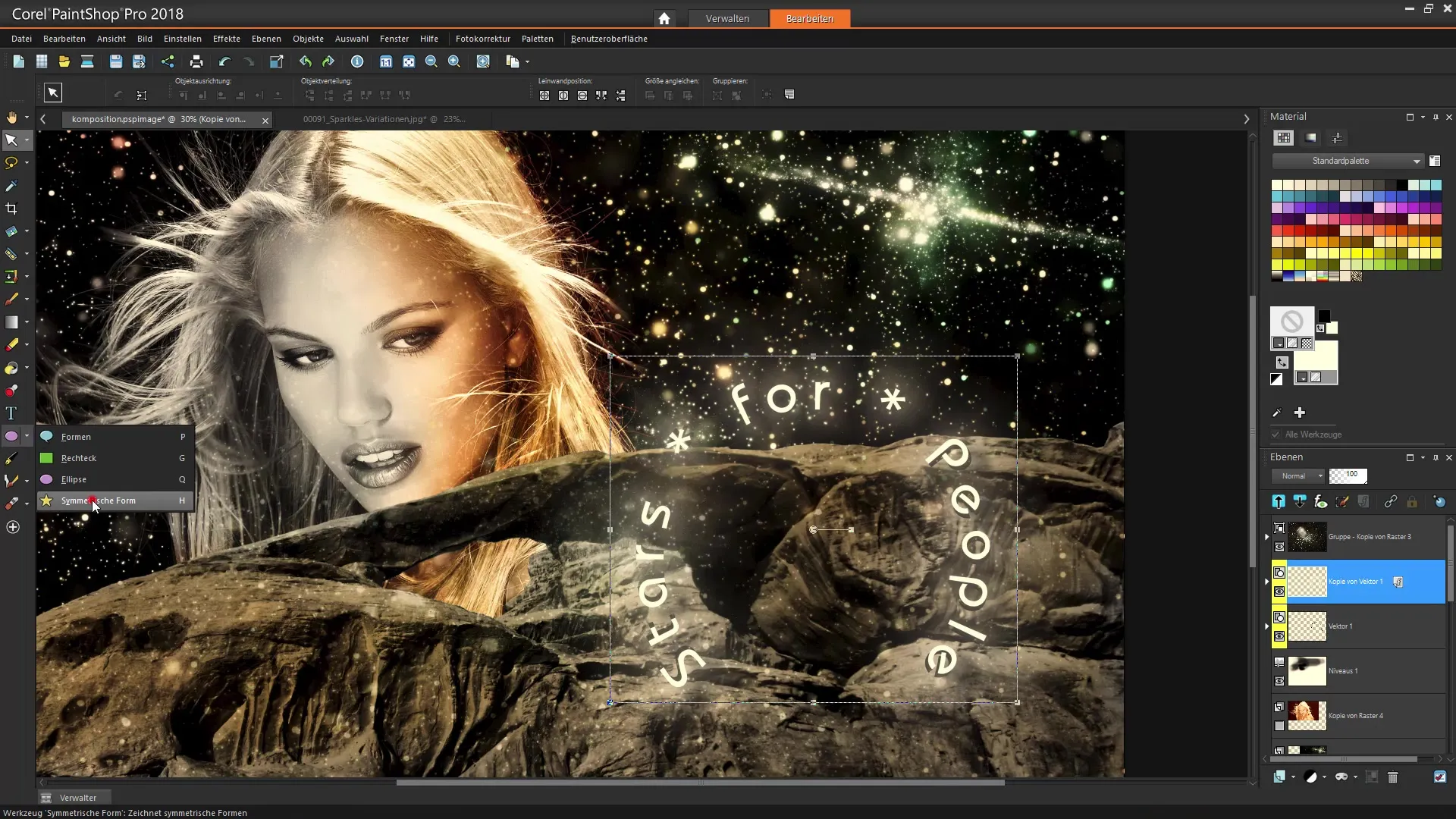Expand the Gruppe - Kopie von Raster 3 layer

[1266, 537]
